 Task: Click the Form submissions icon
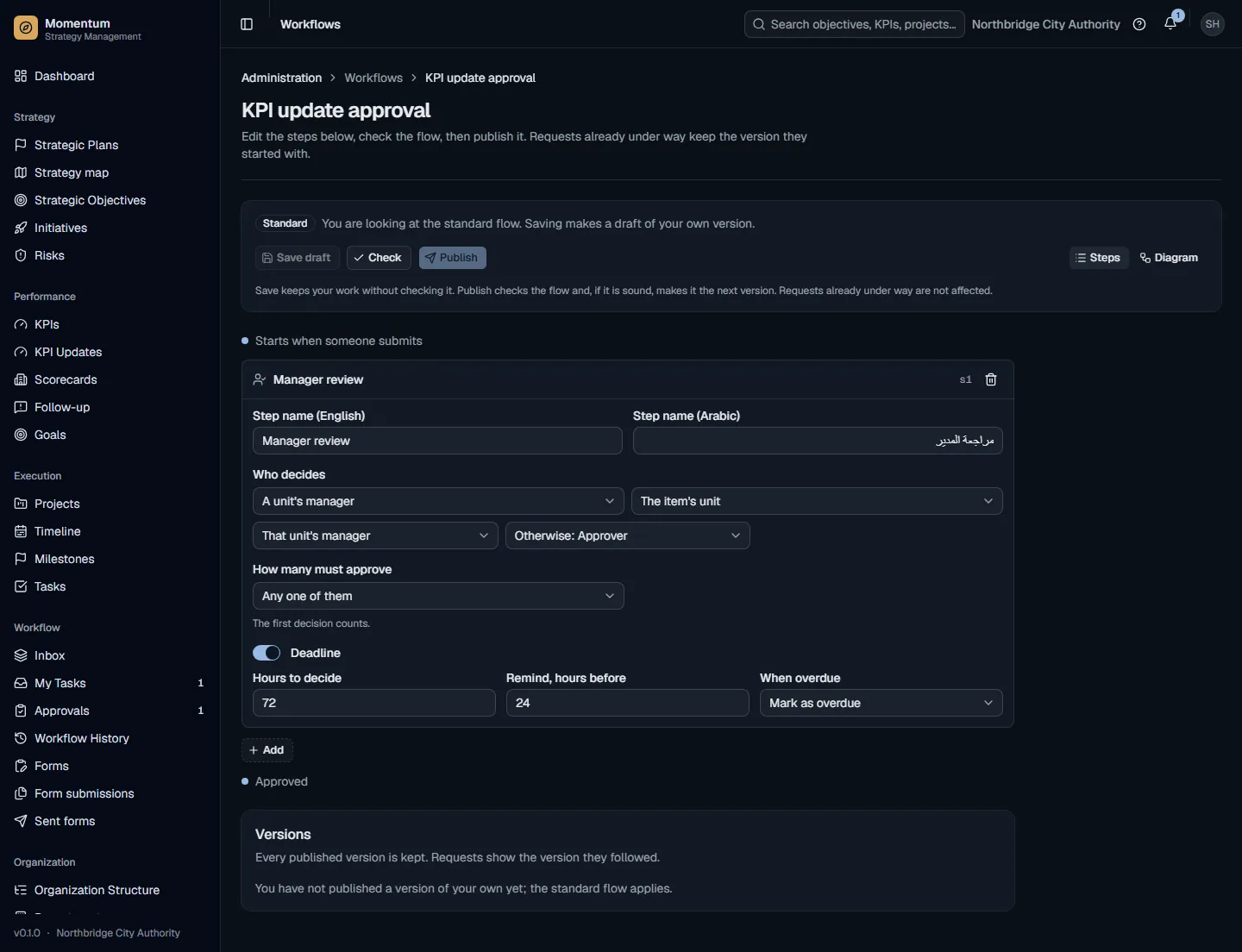pyautogui.click(x=21, y=793)
